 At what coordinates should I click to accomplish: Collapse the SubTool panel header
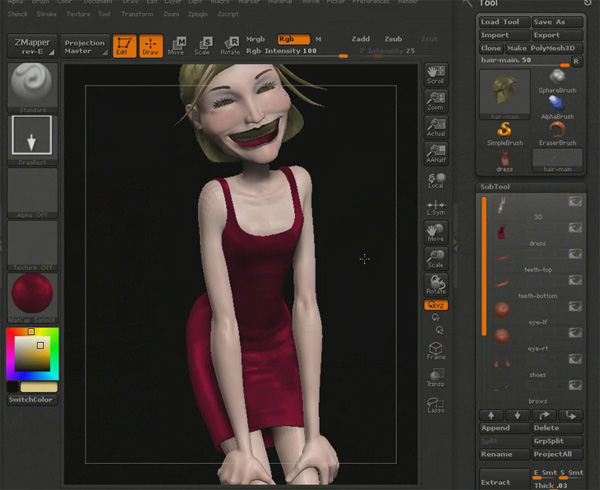pos(531,187)
